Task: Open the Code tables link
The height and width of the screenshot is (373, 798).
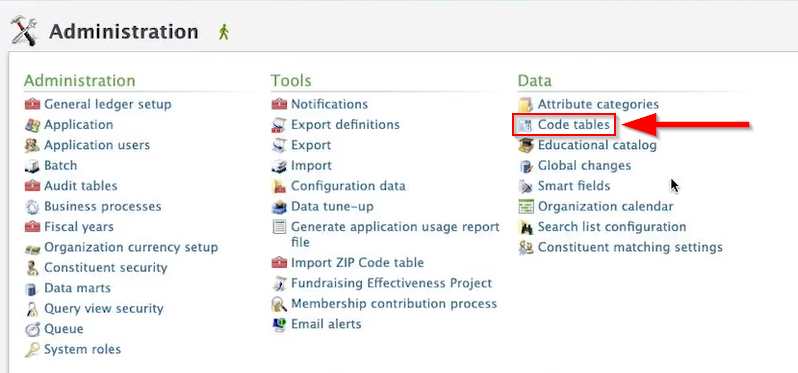Action: 574,125
